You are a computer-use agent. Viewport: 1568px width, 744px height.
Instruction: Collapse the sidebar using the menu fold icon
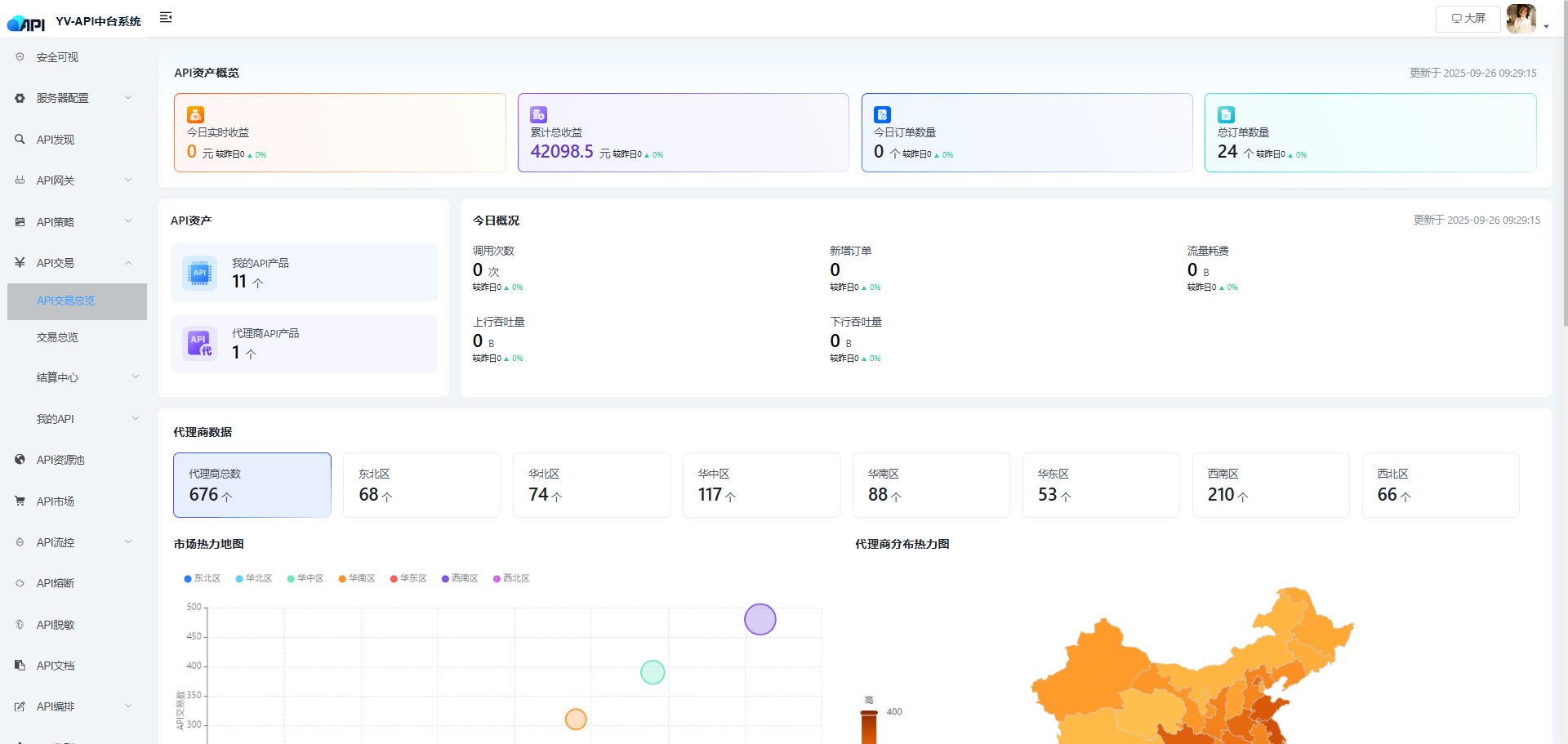[x=166, y=18]
